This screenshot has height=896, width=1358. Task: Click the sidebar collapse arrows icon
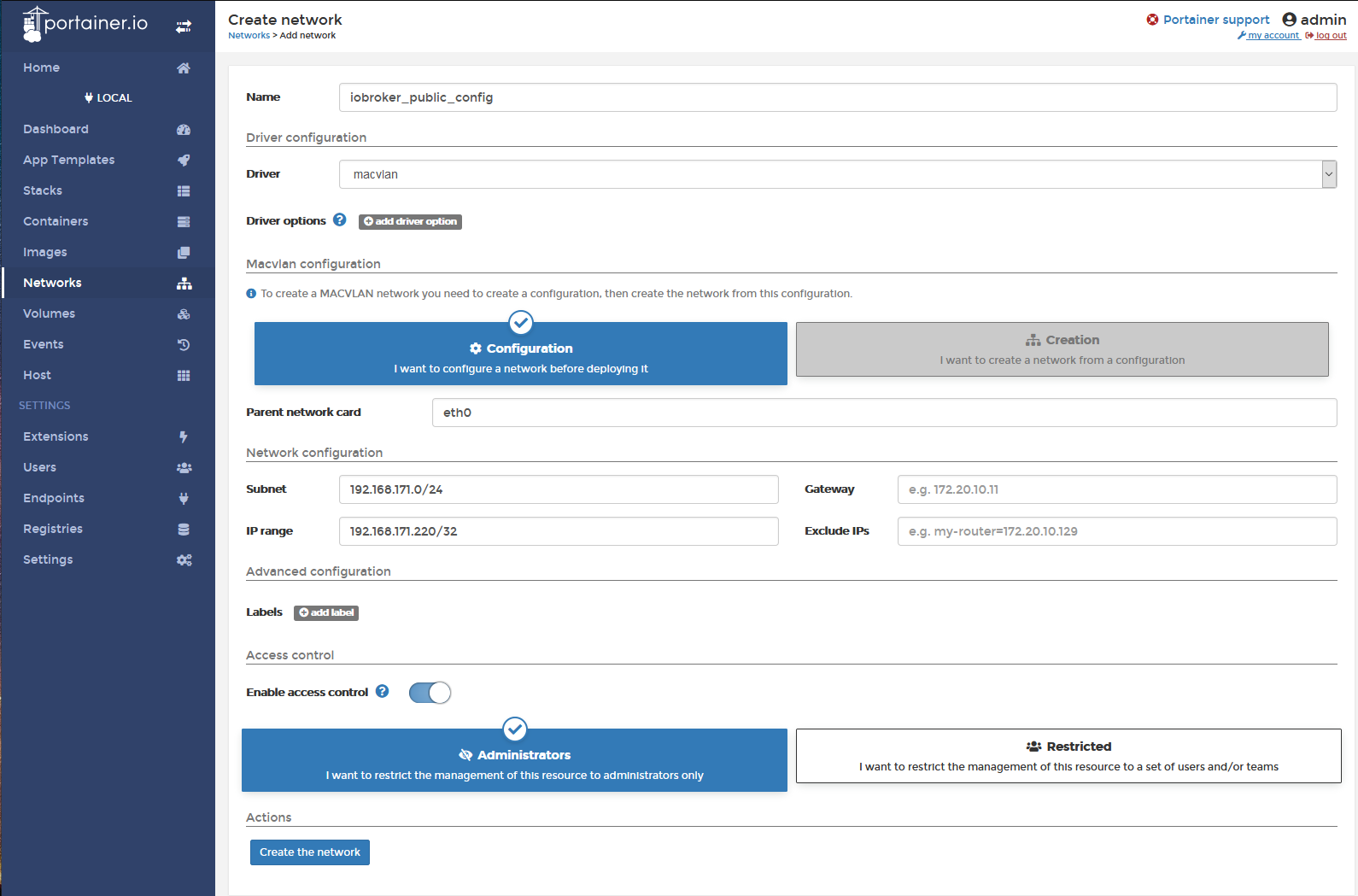[183, 26]
